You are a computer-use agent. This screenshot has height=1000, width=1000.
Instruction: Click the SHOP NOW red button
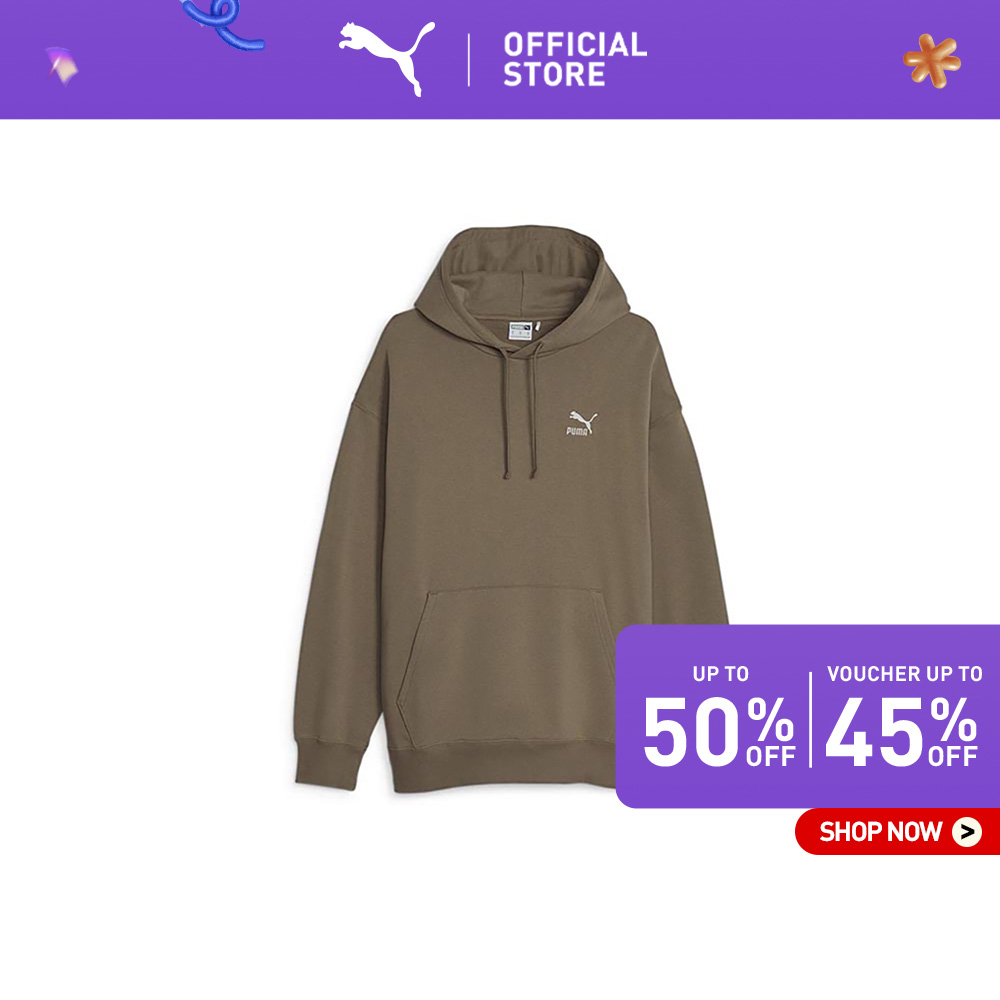point(897,832)
